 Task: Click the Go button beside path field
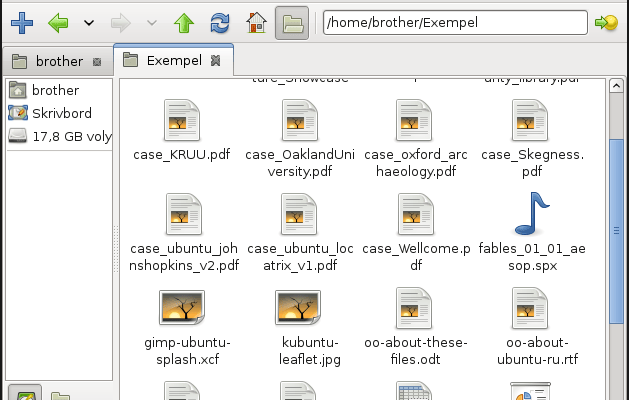[x=606, y=23]
